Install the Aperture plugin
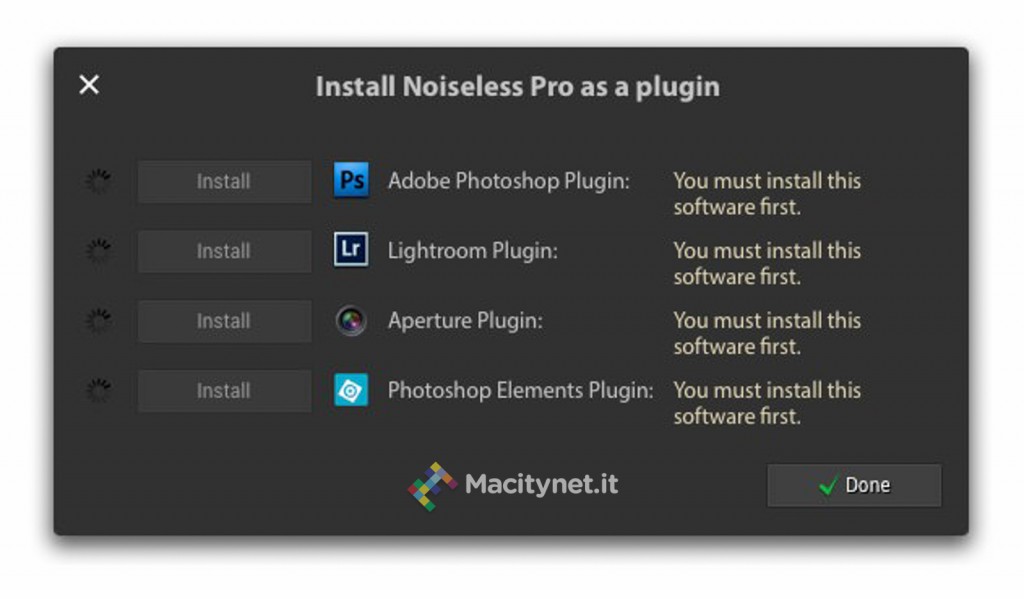This screenshot has height=599, width=1024. [x=223, y=321]
